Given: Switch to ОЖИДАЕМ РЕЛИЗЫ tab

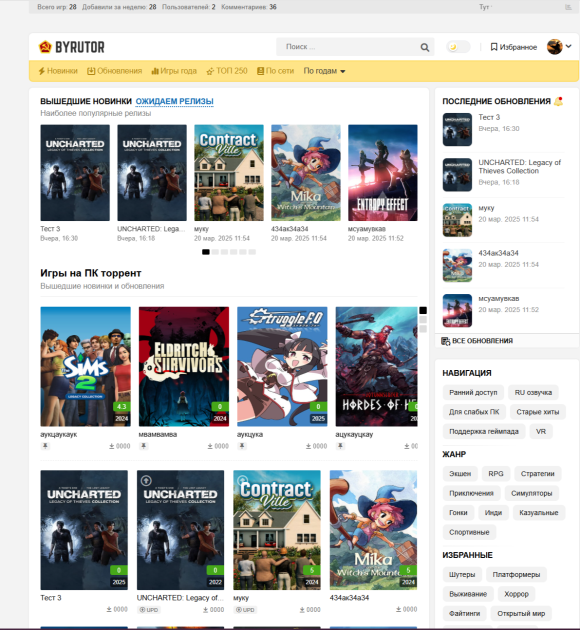Looking at the screenshot, I should (x=174, y=101).
